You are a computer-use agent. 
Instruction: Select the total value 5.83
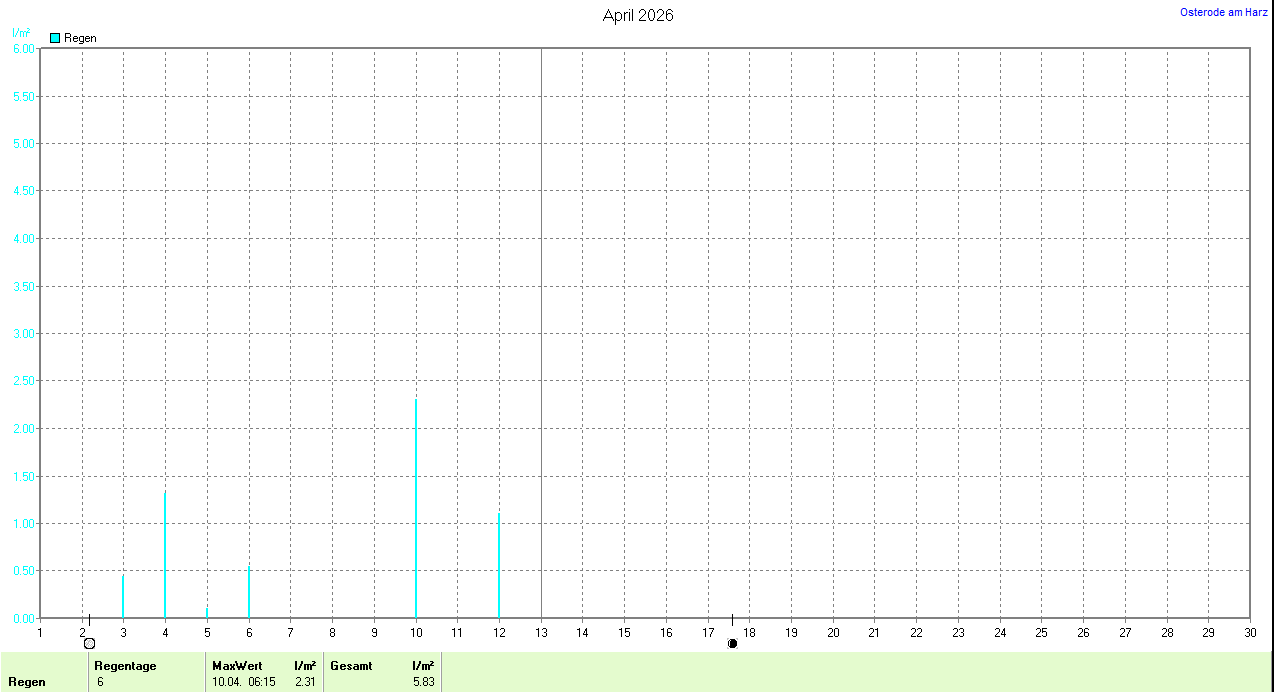click(x=422, y=682)
